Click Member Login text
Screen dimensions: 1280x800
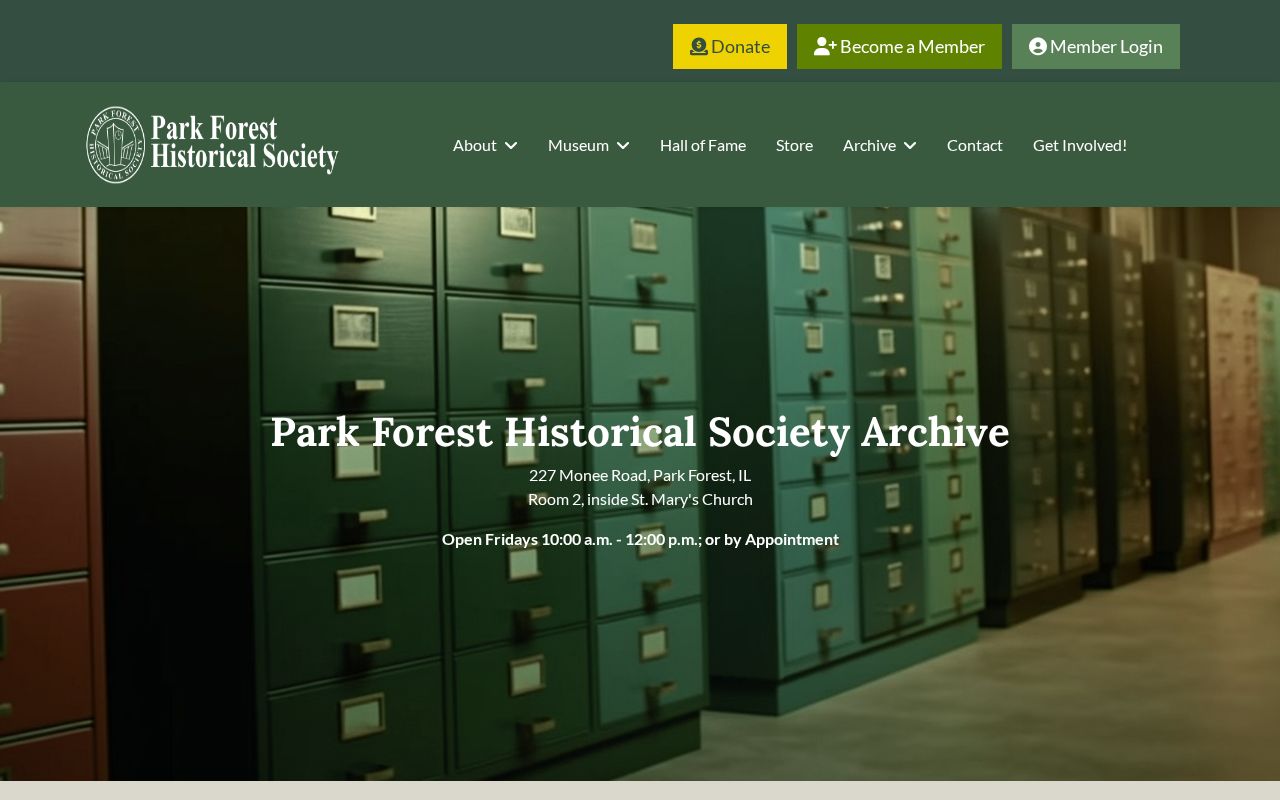tap(1106, 47)
